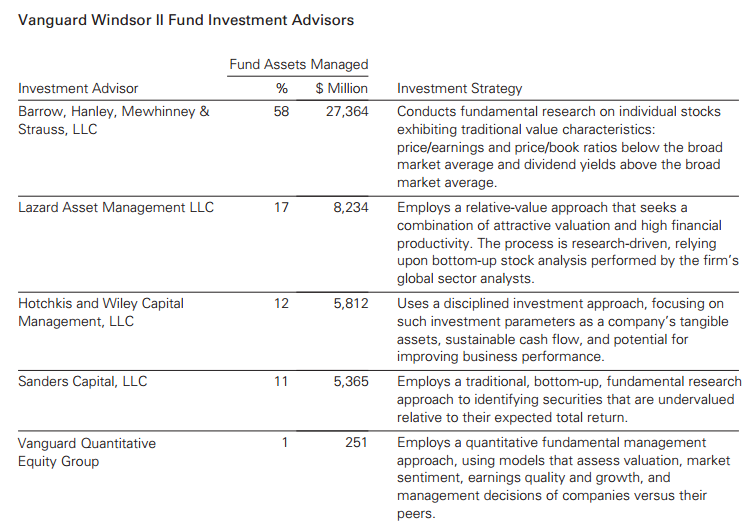Click the 251 asset amount

point(356,443)
